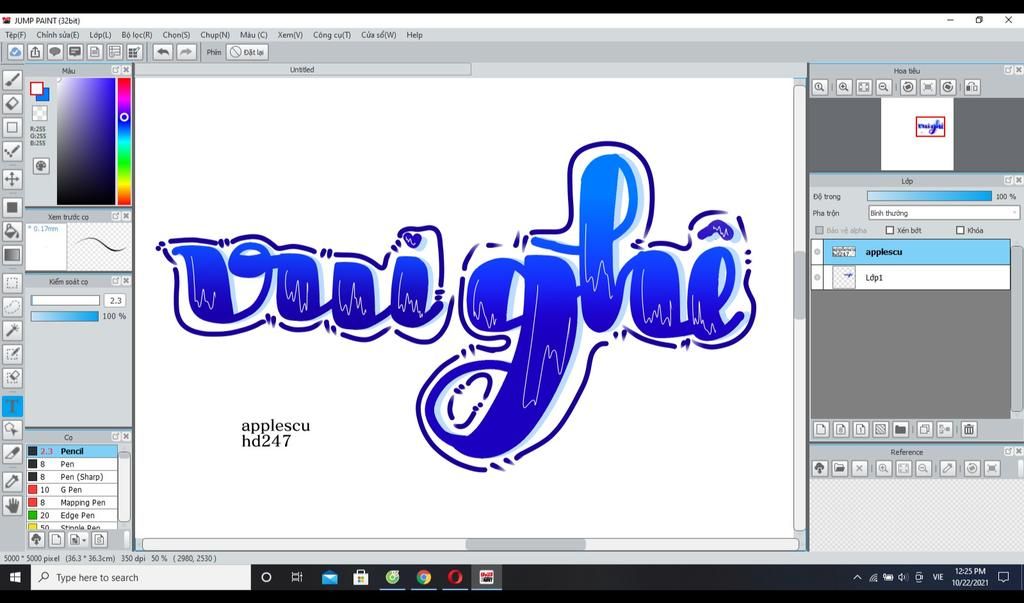Select the Pencil brush row
This screenshot has height=603, width=1024.
(72, 451)
